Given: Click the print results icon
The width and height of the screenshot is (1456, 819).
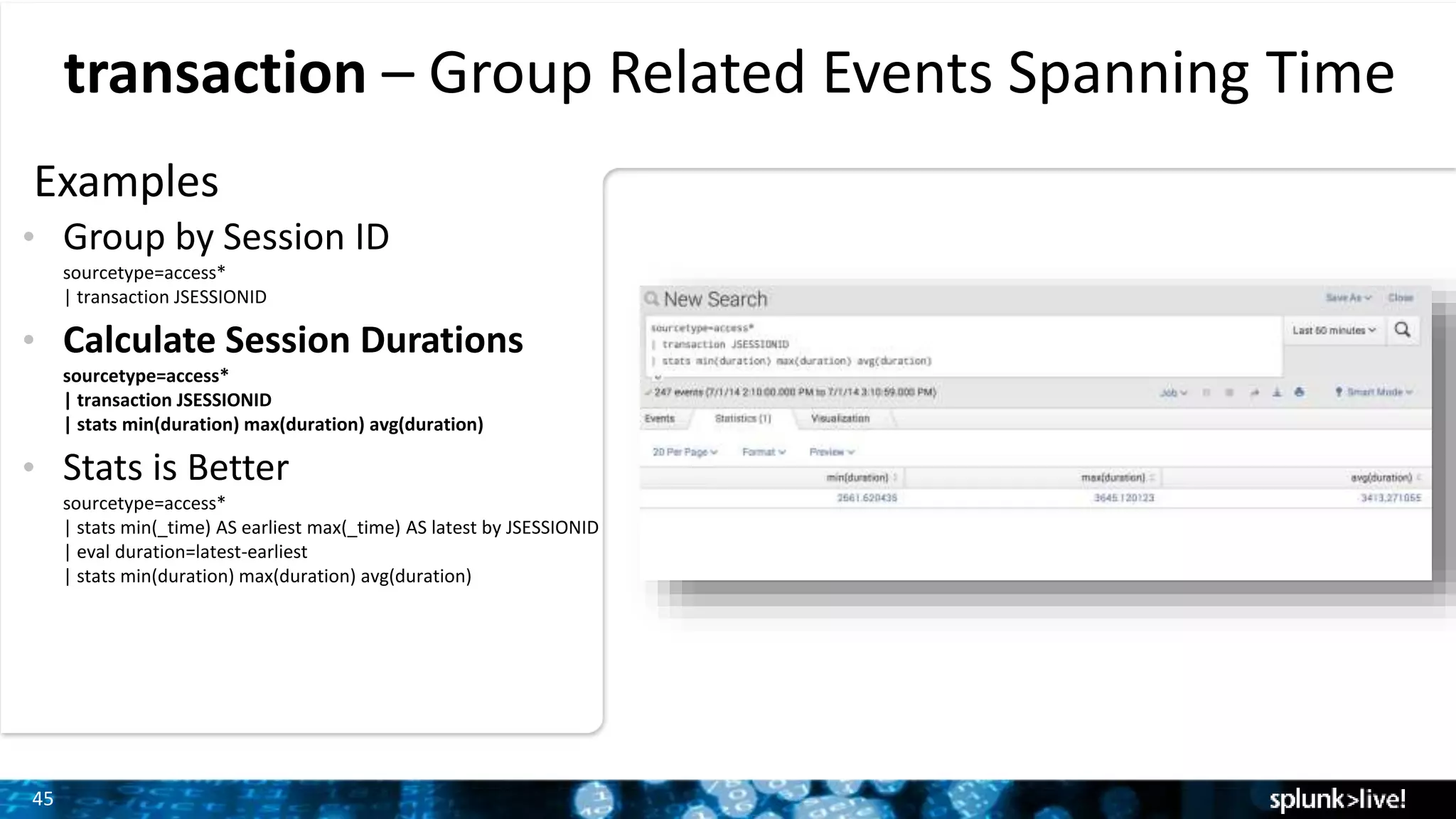Looking at the screenshot, I should (x=1300, y=392).
